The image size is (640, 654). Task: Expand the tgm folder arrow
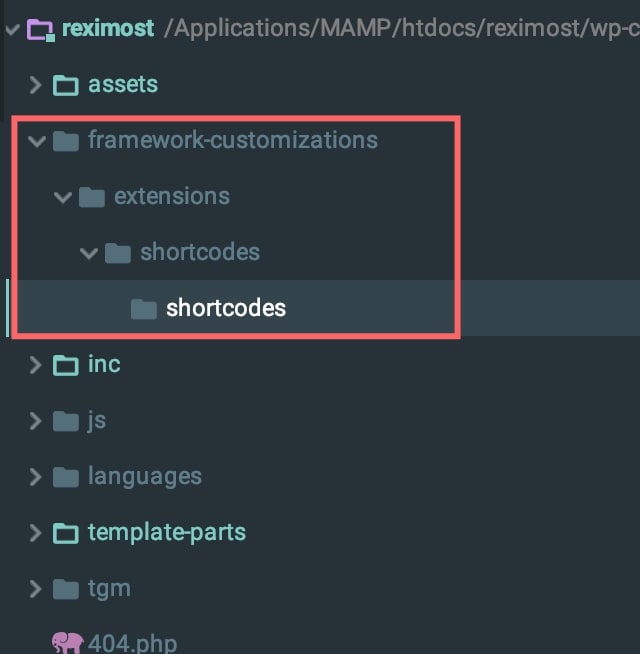point(35,589)
